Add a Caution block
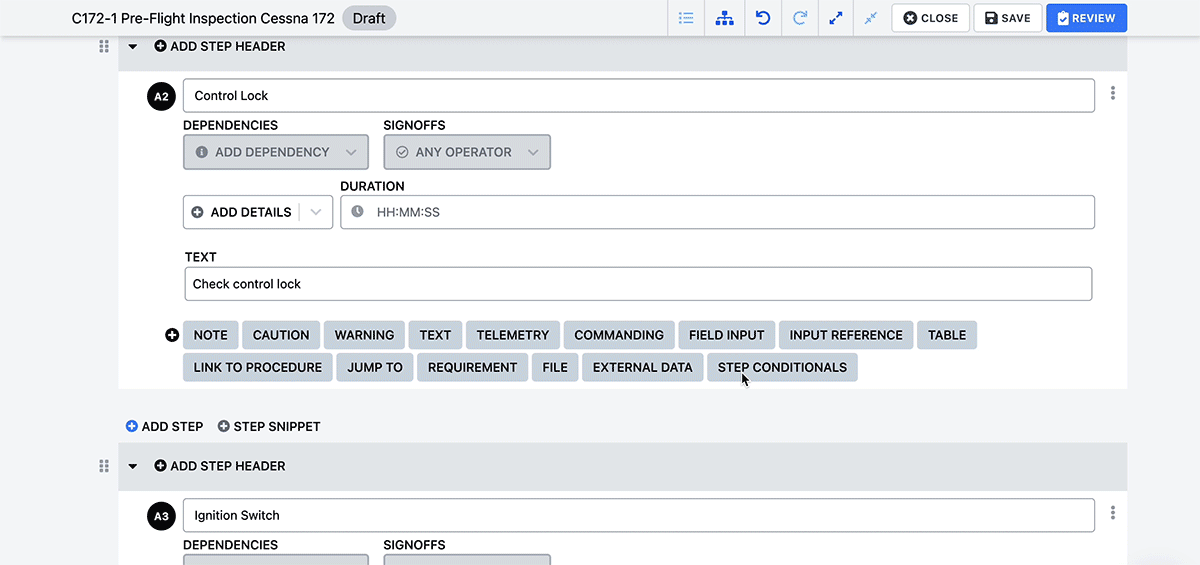Image resolution: width=1200 pixels, height=565 pixels. coord(281,335)
